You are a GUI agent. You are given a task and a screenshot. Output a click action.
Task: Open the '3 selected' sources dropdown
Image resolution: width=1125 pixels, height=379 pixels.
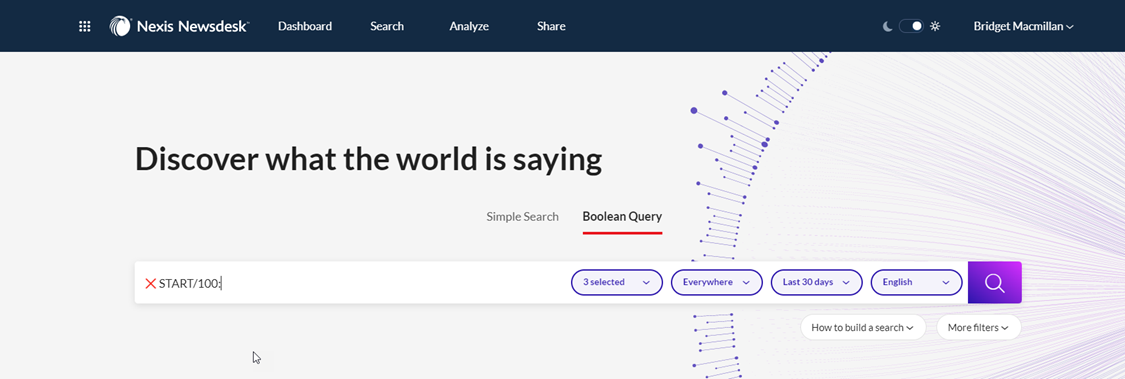tap(616, 282)
